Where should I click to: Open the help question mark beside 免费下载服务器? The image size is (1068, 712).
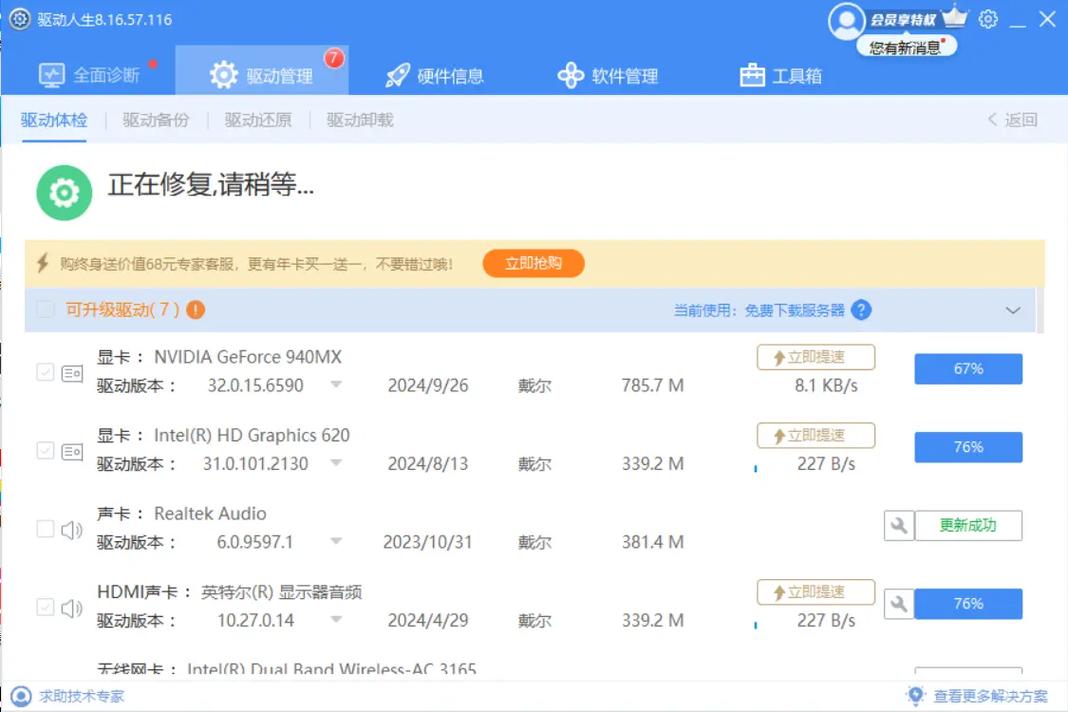tap(860, 310)
